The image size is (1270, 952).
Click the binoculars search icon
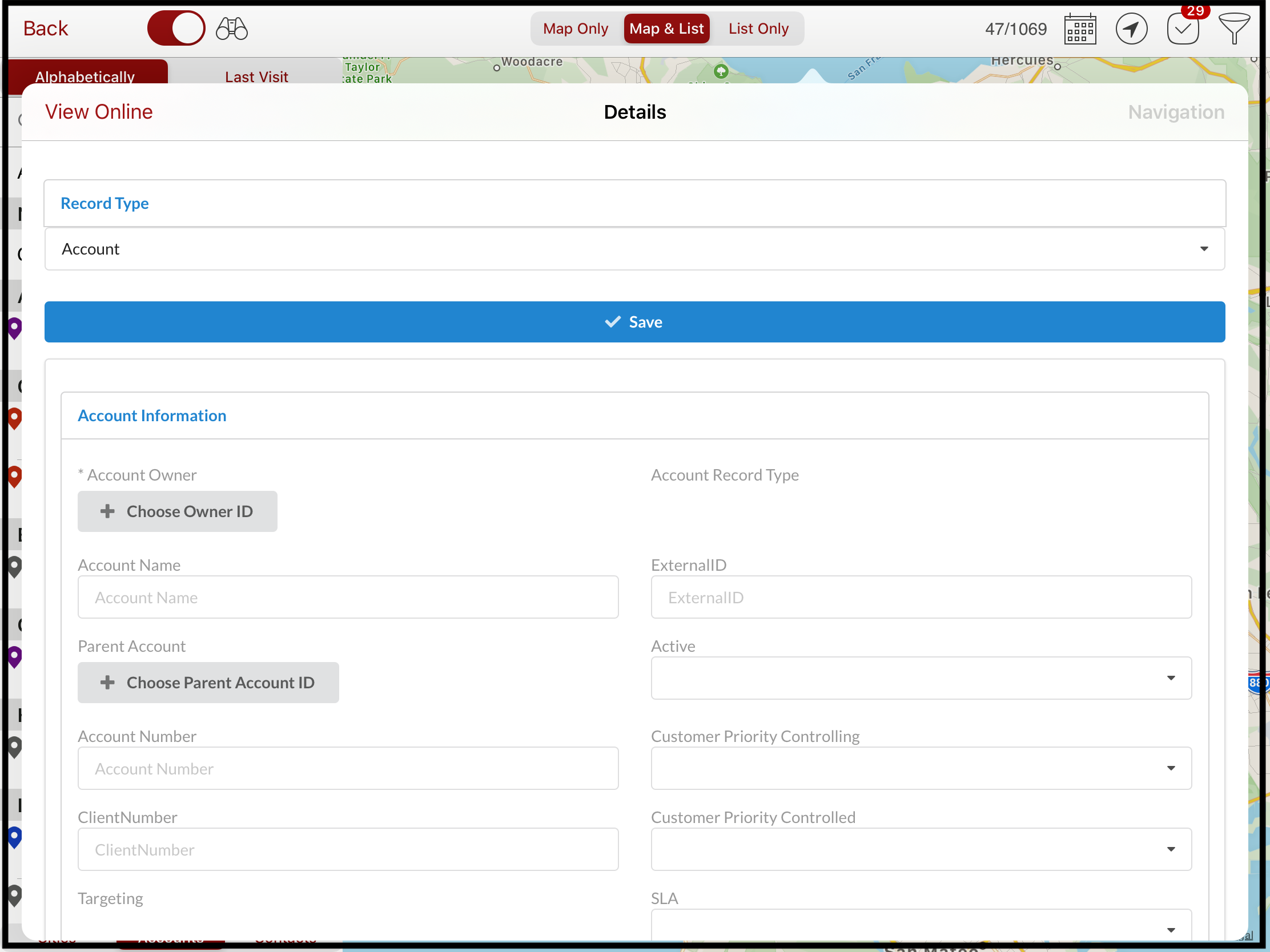[x=231, y=29]
